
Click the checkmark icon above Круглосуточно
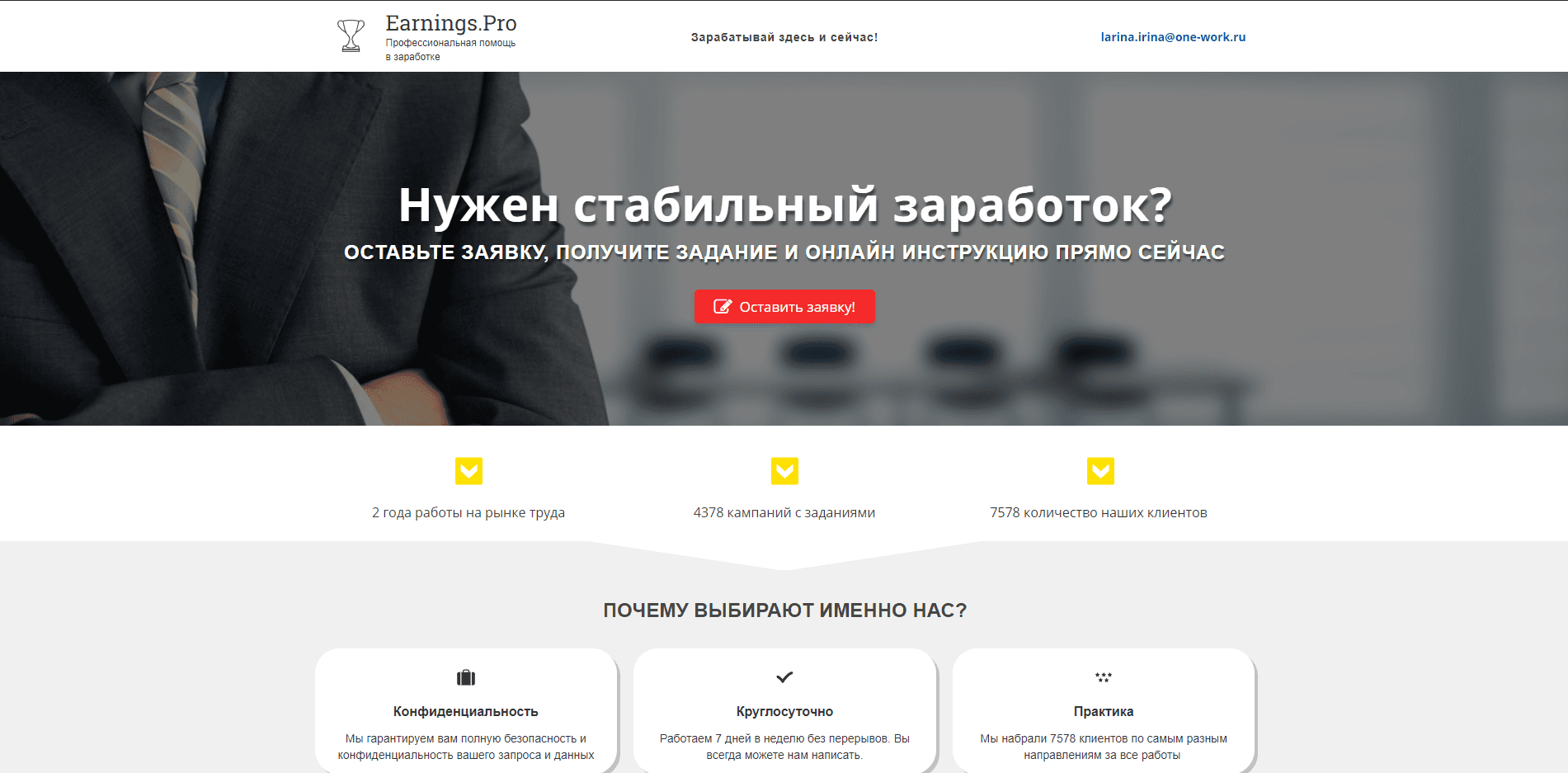tap(783, 676)
